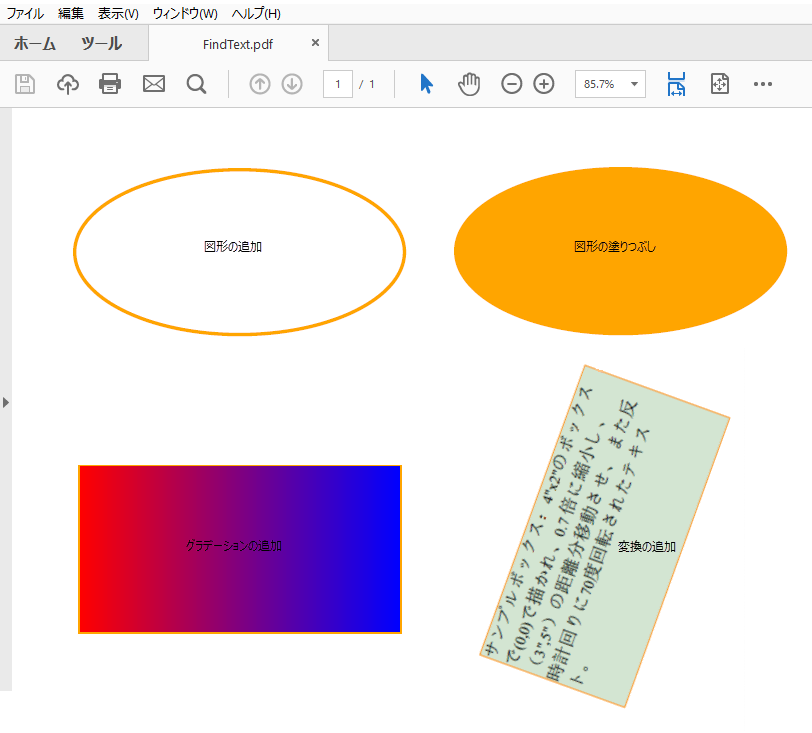Zoom in with plus icon
812x733 pixels.
pos(544,84)
